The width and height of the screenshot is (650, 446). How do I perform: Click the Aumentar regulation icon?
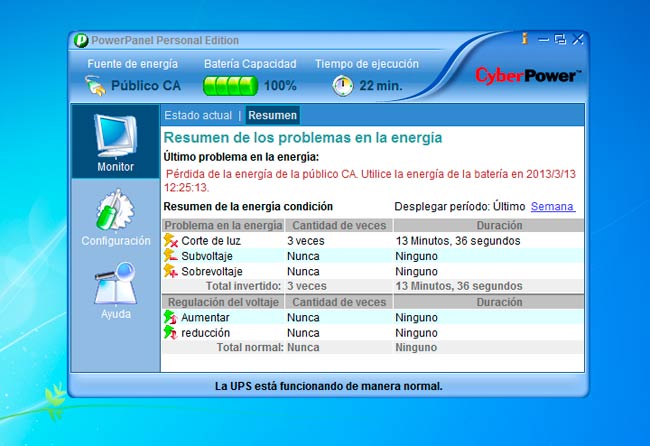tap(170, 317)
